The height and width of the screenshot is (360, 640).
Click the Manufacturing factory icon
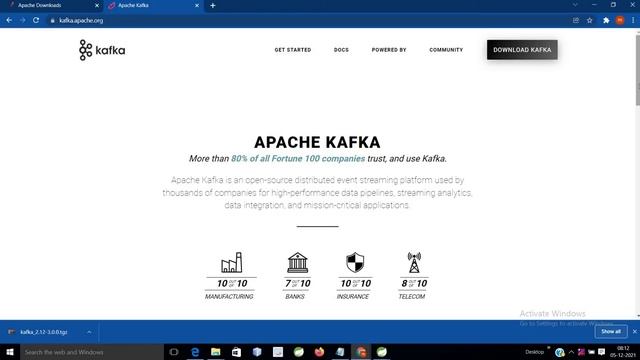coord(231,262)
